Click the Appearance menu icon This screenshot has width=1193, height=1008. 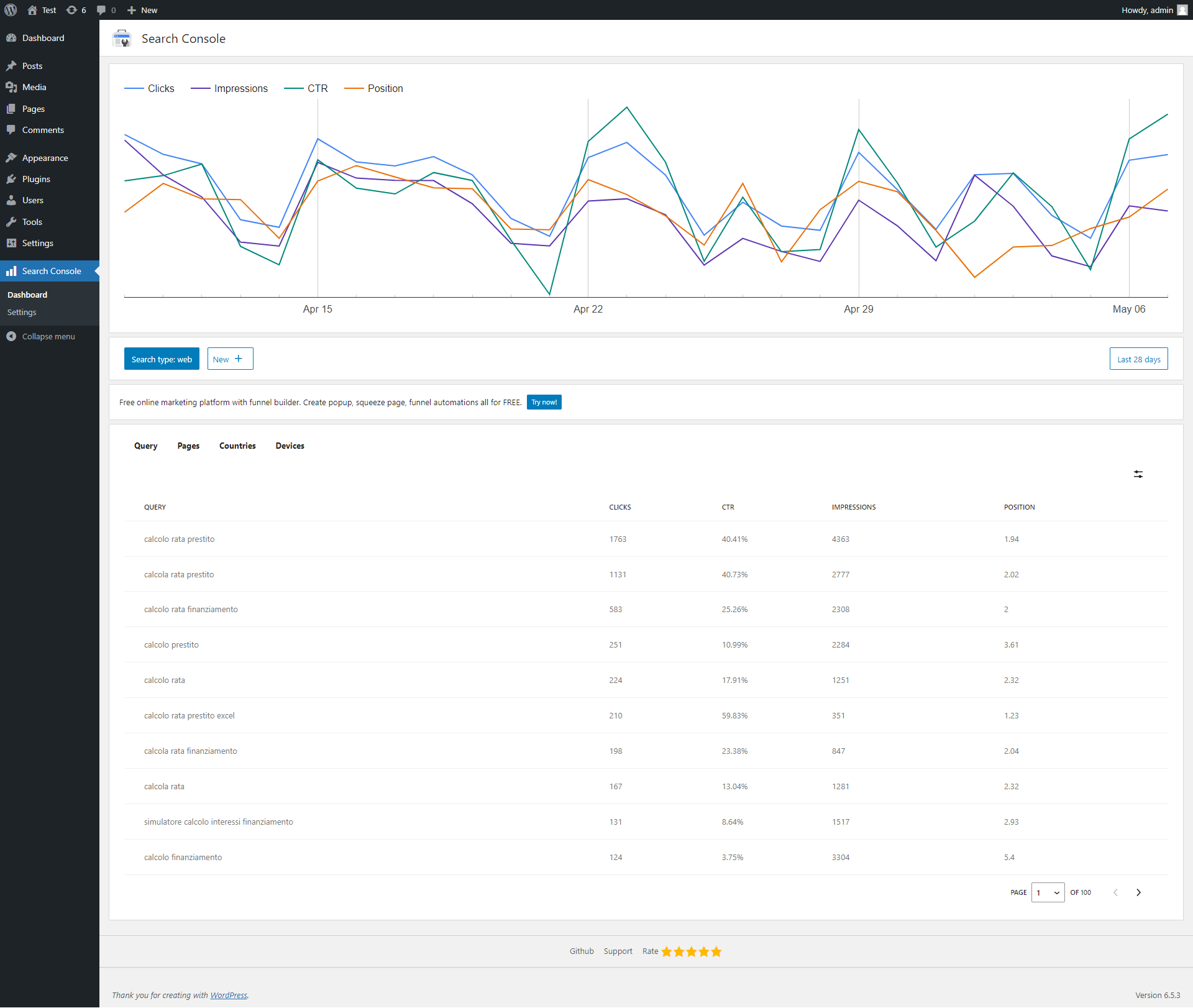click(13, 158)
